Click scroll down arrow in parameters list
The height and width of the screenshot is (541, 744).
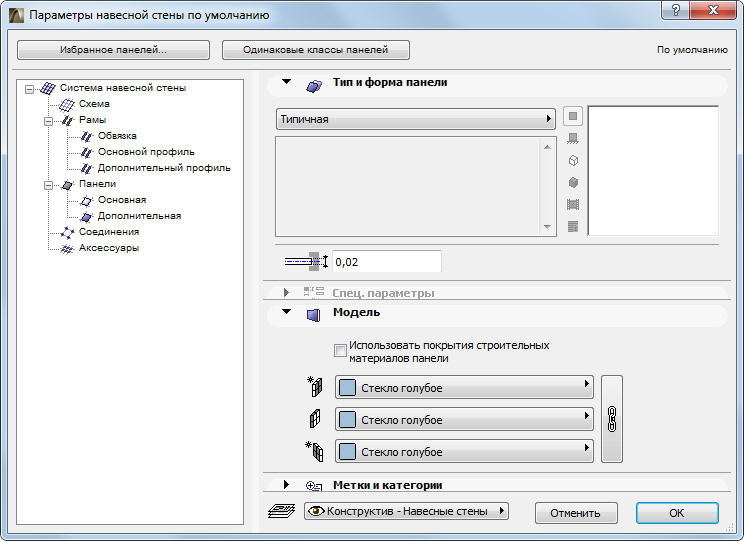coord(547,227)
